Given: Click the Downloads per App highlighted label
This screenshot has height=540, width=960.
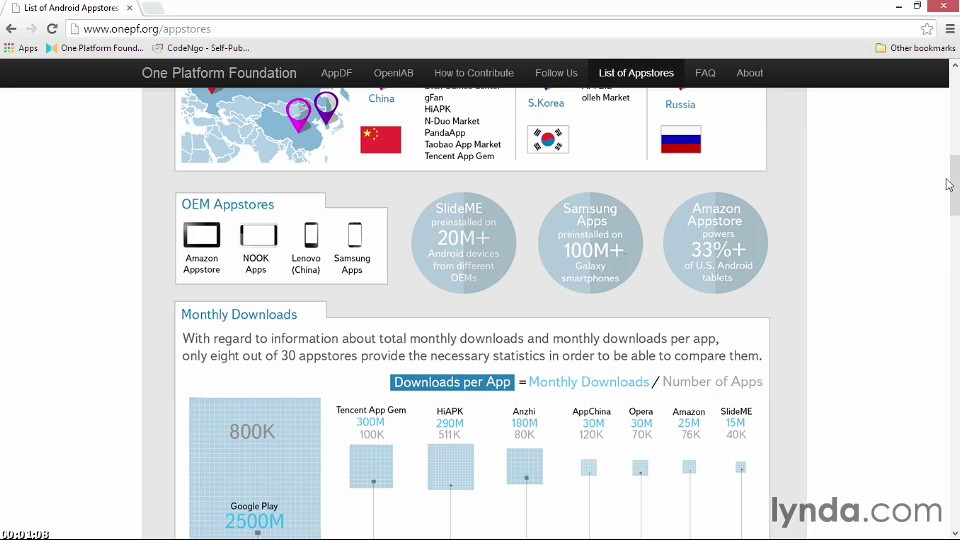Looking at the screenshot, I should 452,382.
